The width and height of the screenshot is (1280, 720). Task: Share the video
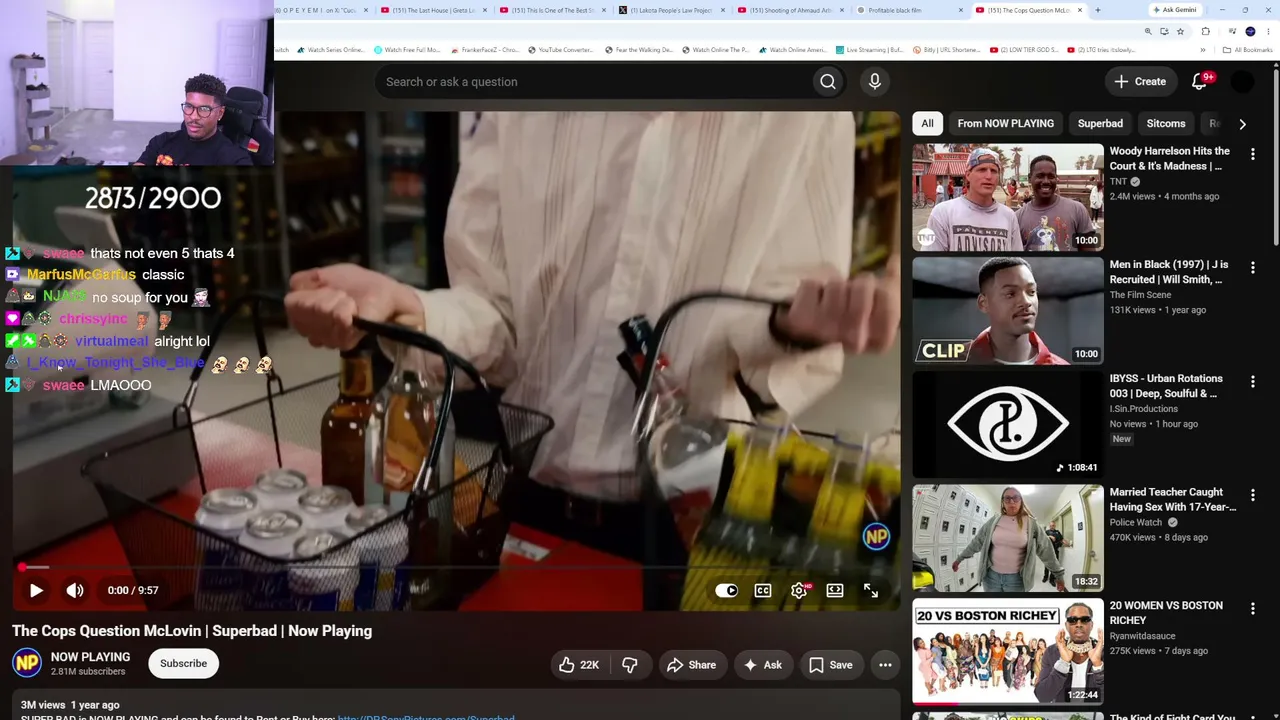click(692, 665)
